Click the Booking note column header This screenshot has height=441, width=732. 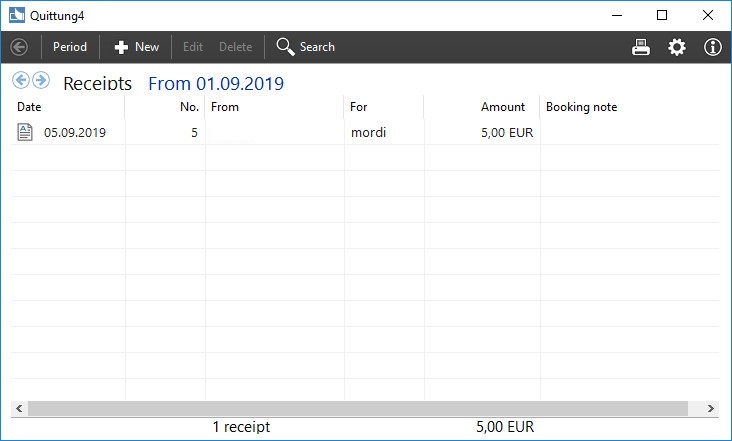581,107
